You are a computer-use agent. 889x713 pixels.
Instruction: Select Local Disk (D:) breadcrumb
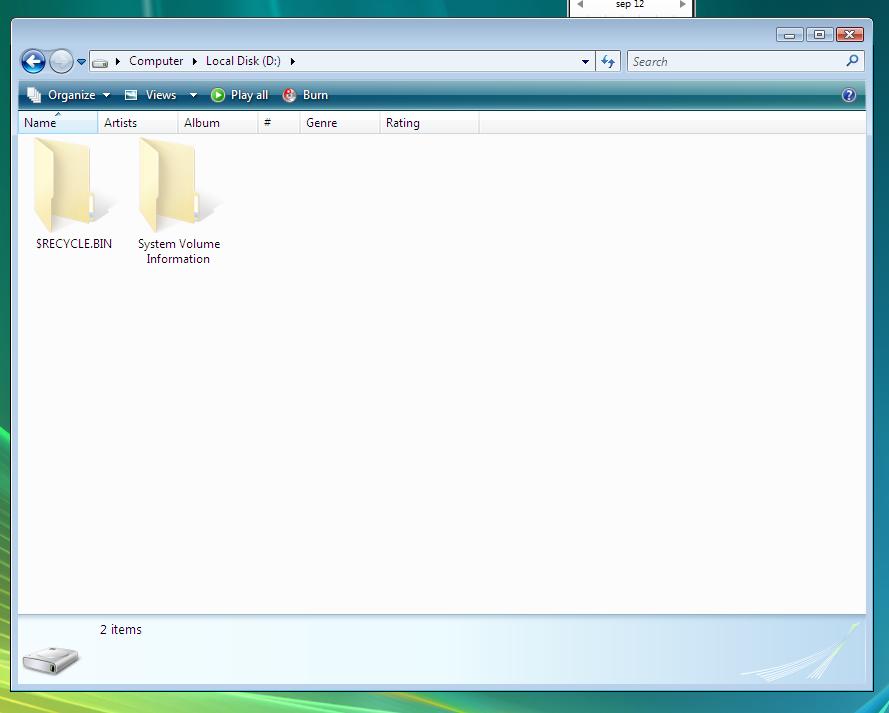tap(243, 61)
